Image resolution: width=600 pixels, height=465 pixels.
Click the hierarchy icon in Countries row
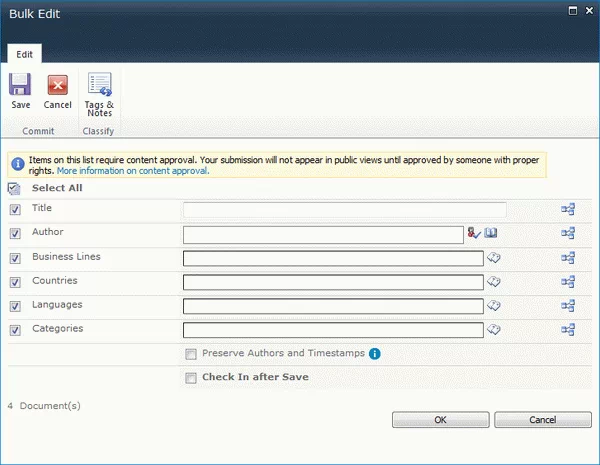tap(568, 282)
